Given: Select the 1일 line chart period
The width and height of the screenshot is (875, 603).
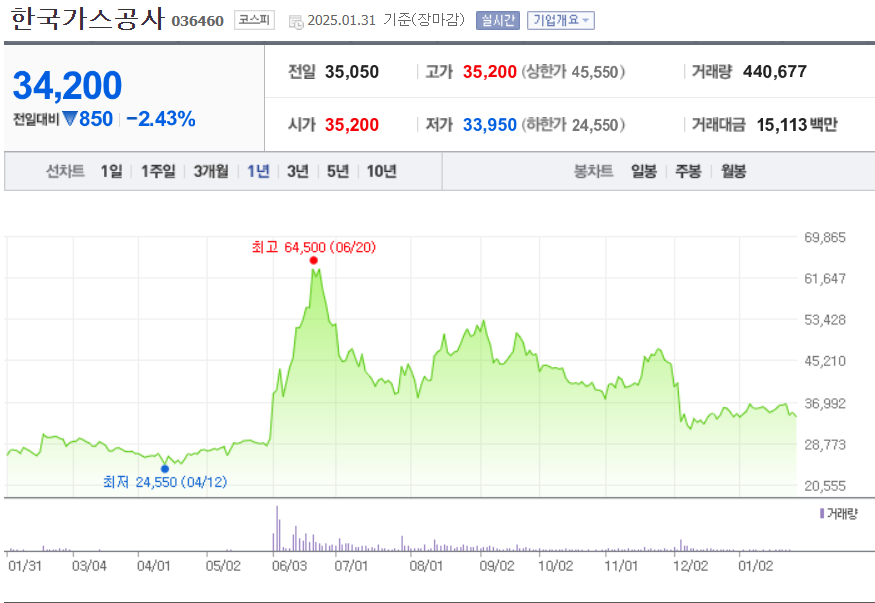Looking at the screenshot, I should pos(111,171).
